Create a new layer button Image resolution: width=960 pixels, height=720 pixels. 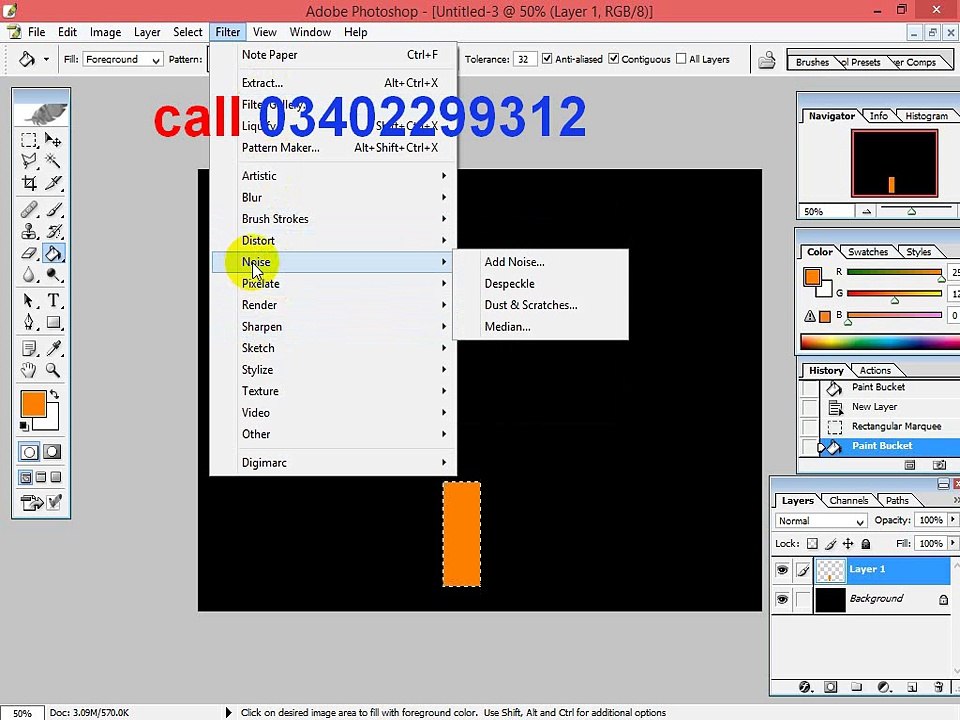(x=912, y=687)
